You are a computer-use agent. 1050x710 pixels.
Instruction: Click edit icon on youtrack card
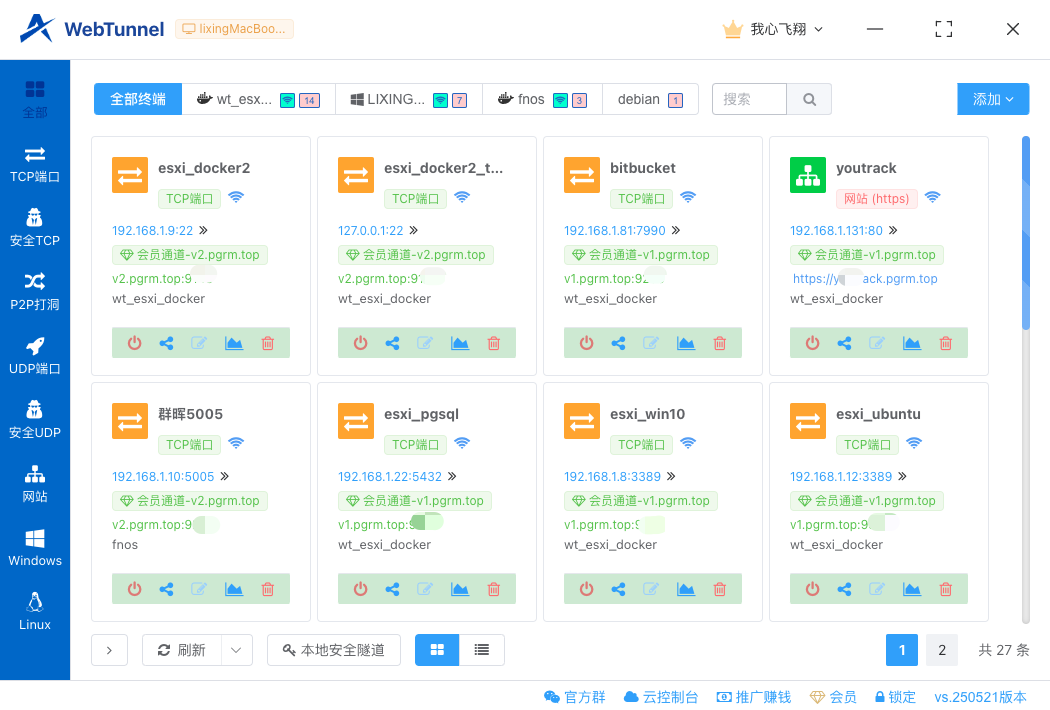(877, 343)
